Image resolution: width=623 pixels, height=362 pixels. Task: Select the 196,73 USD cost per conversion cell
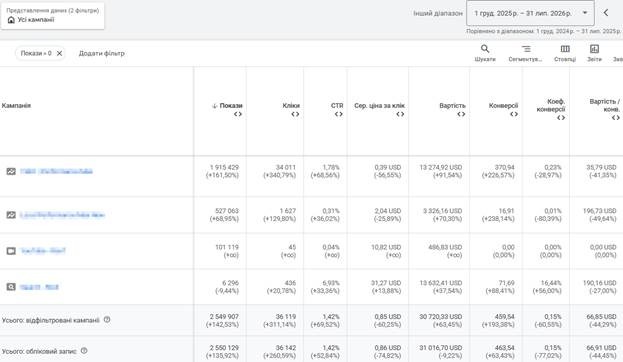[600, 211]
